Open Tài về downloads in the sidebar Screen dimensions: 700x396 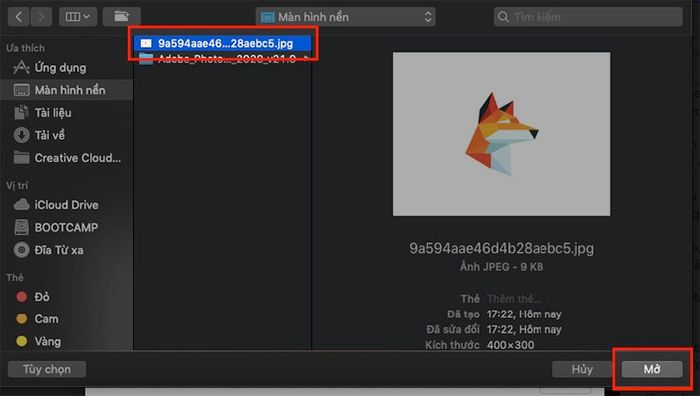point(67,135)
